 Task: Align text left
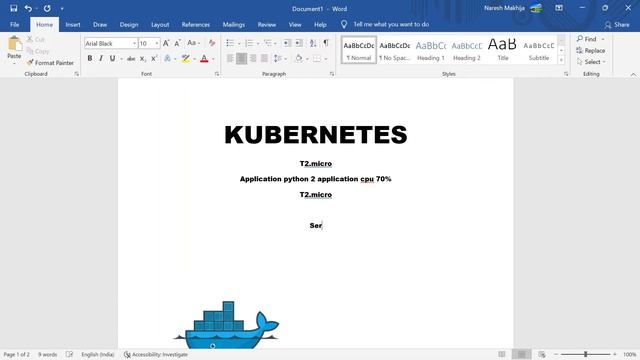click(x=230, y=58)
